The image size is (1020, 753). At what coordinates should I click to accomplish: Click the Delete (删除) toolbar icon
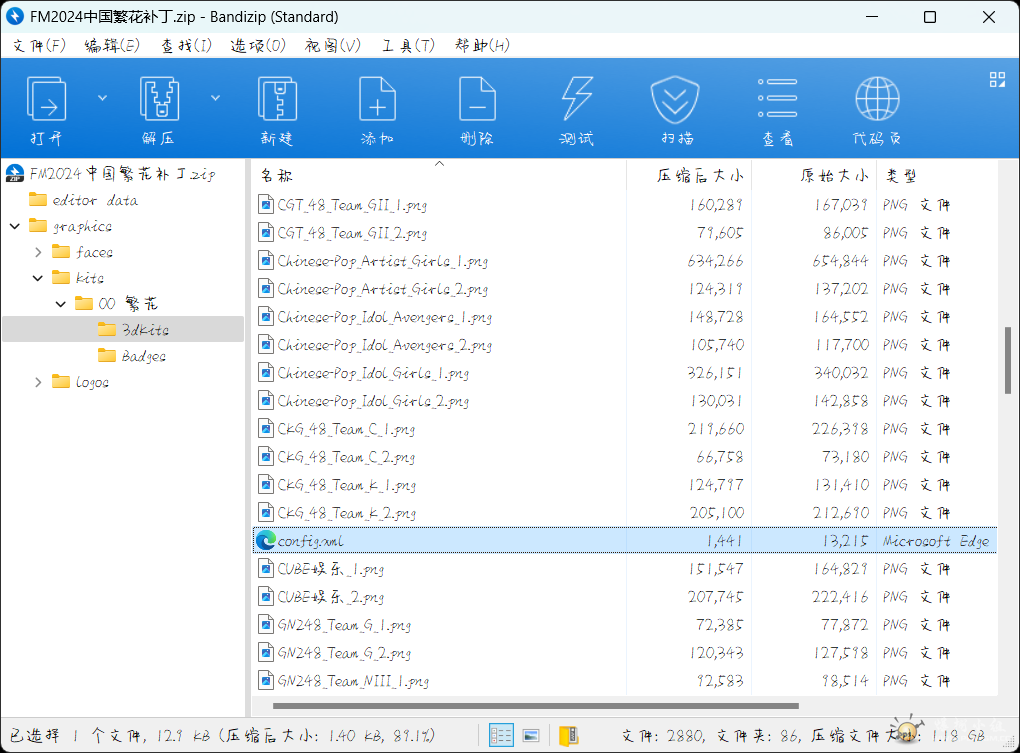coord(477,99)
